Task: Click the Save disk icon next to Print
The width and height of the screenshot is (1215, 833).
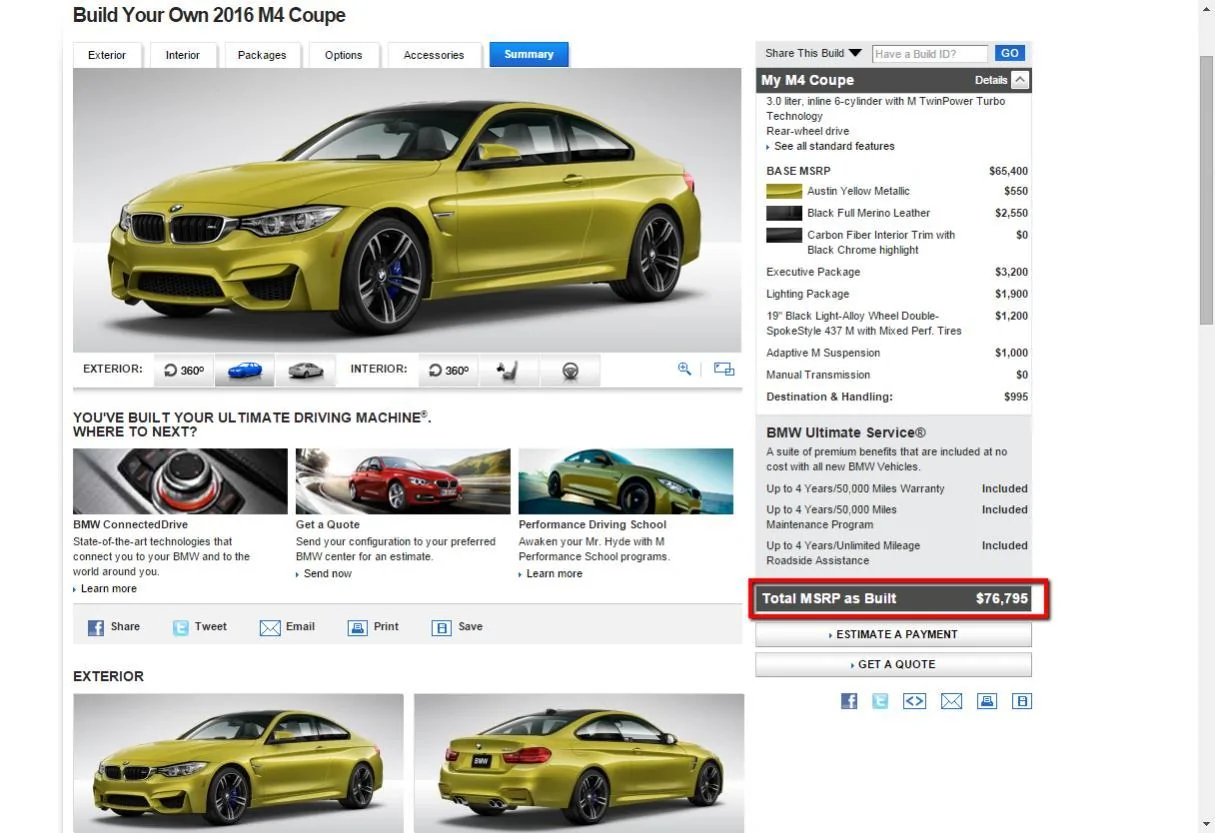Action: [x=442, y=628]
